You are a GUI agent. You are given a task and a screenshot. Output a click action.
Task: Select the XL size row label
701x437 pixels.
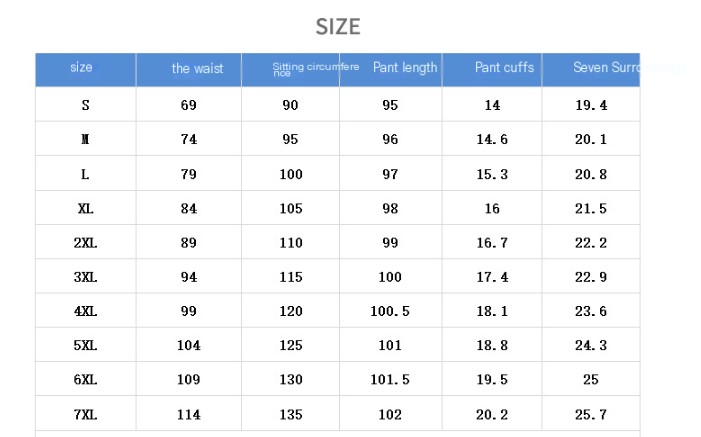tap(85, 209)
